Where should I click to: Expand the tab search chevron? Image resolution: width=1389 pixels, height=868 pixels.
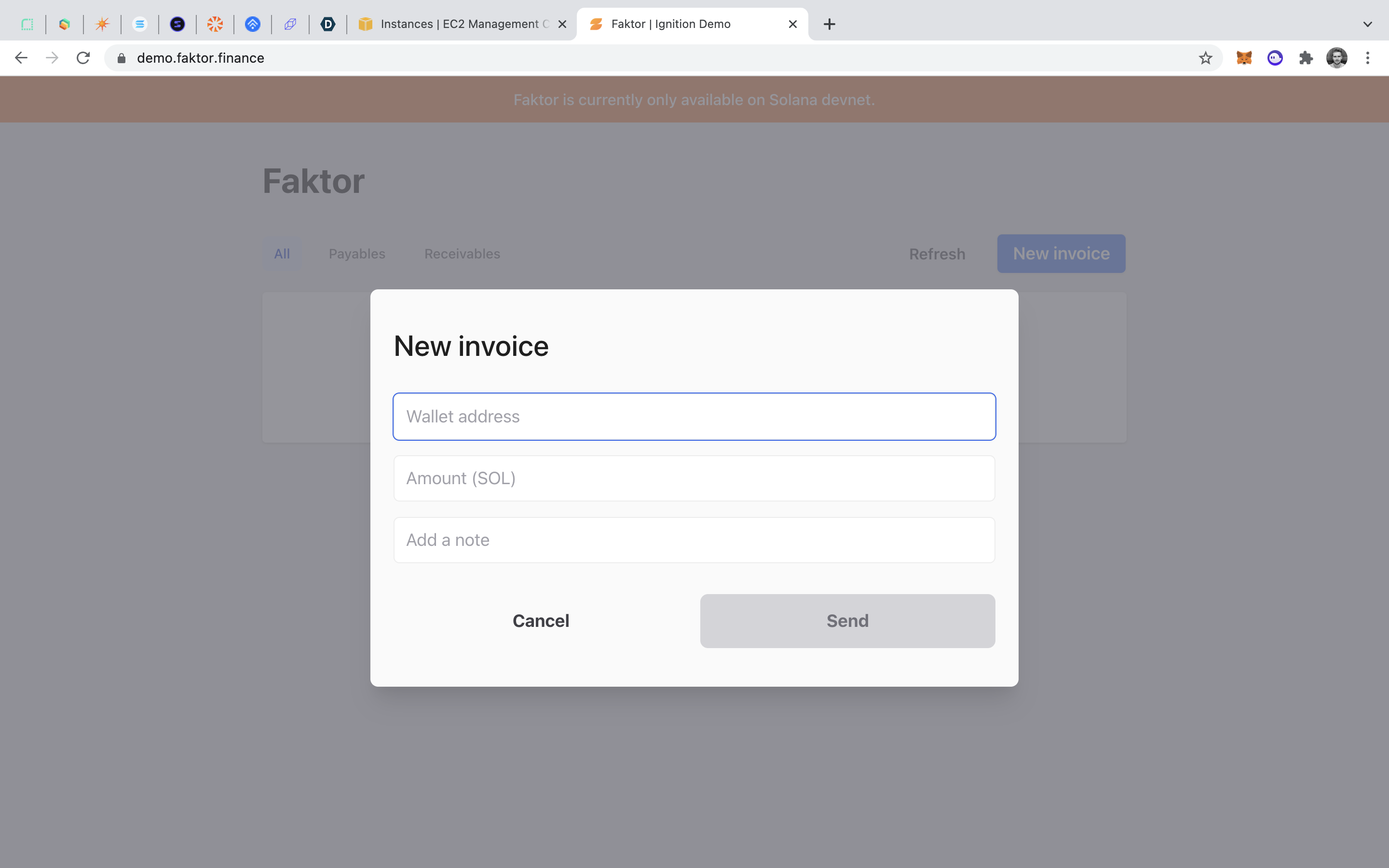pyautogui.click(x=1367, y=24)
